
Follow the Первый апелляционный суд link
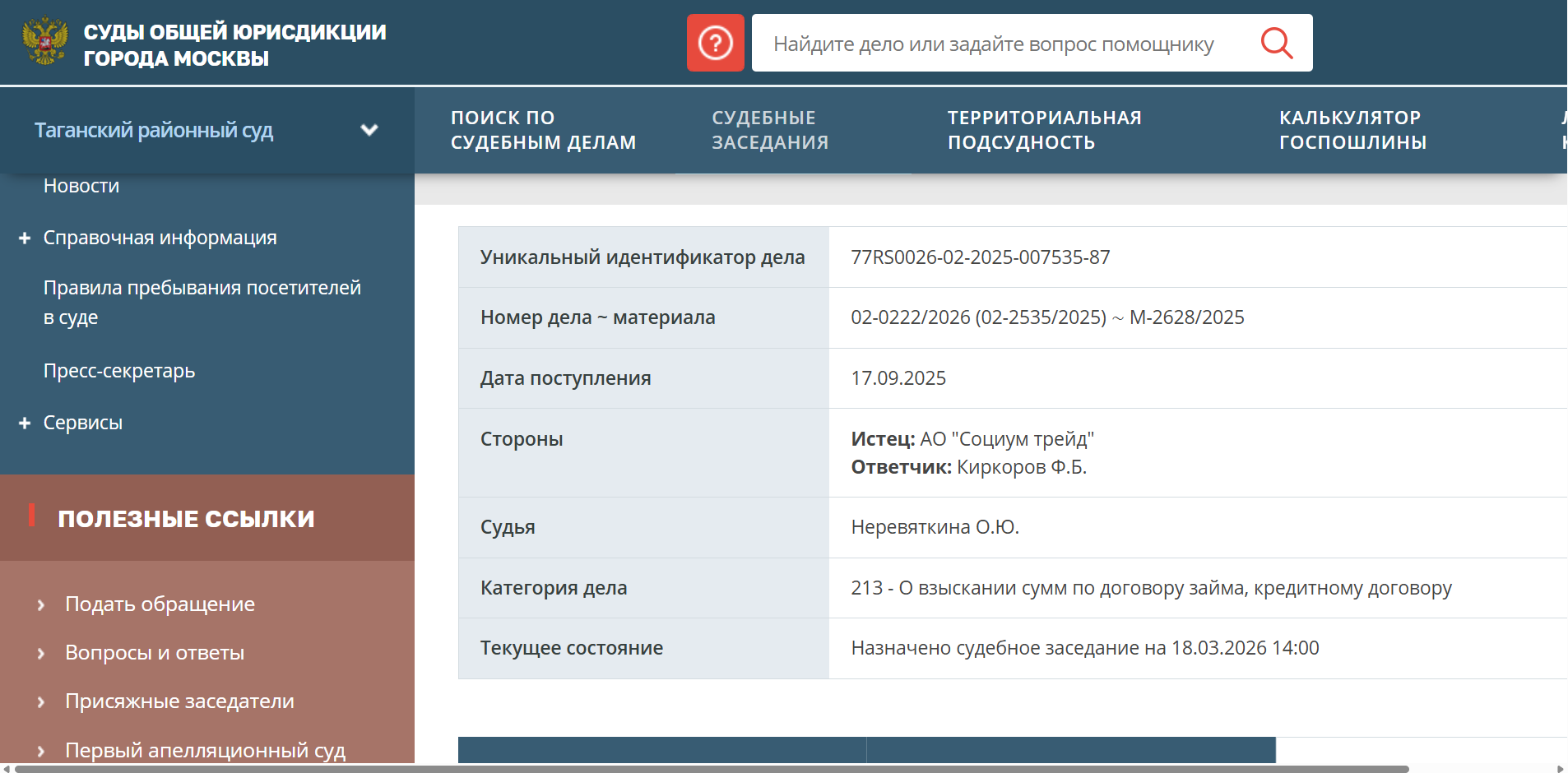pos(206,750)
